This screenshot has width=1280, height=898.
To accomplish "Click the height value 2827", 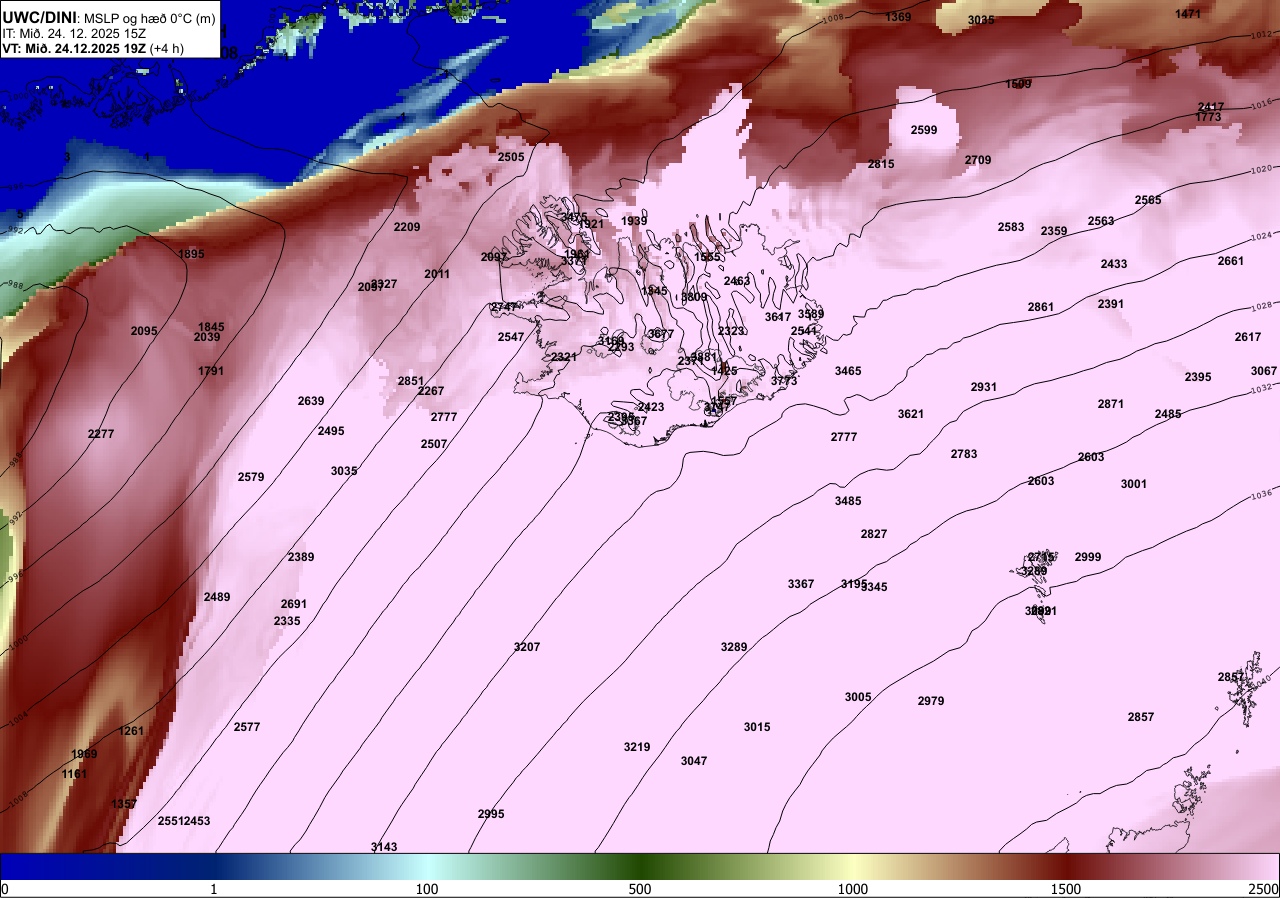I will (874, 534).
